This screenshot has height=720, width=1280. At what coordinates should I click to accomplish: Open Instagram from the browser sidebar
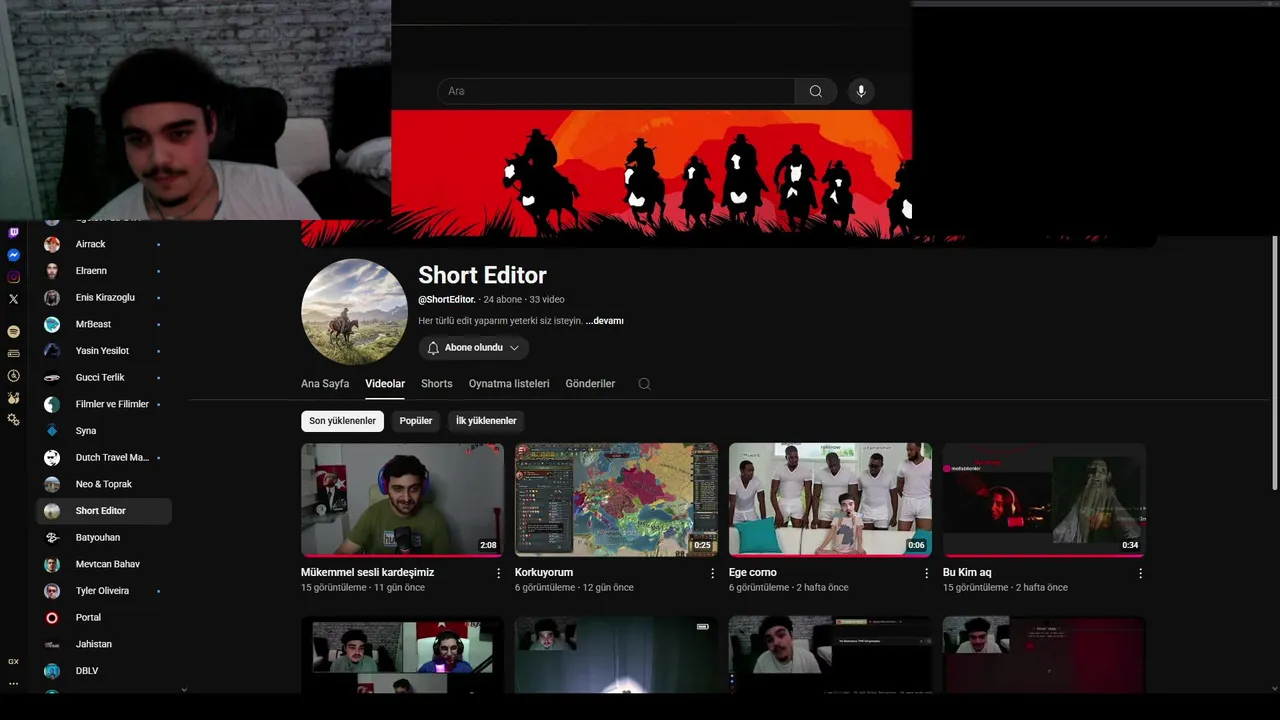coord(13,277)
